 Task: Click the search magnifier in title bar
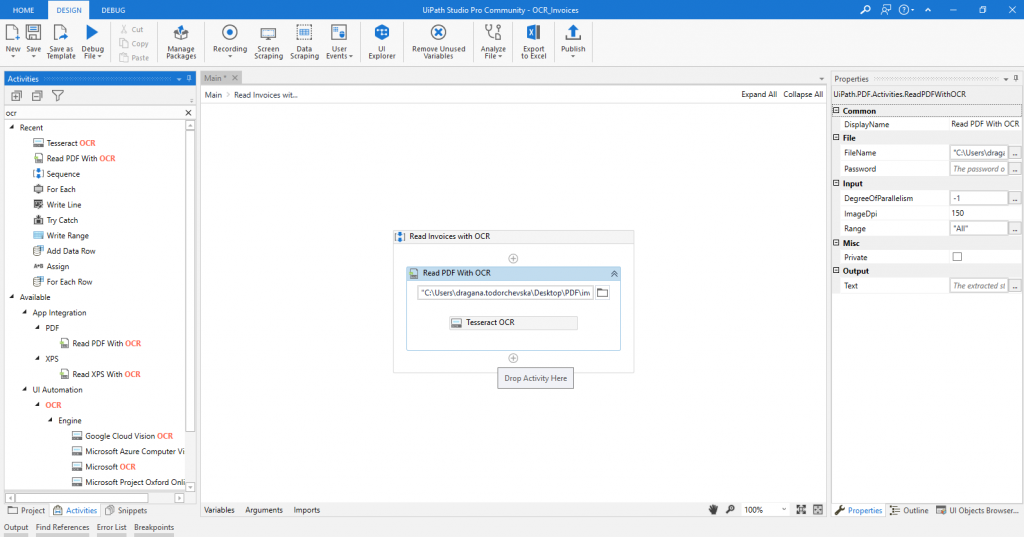[x=865, y=10]
